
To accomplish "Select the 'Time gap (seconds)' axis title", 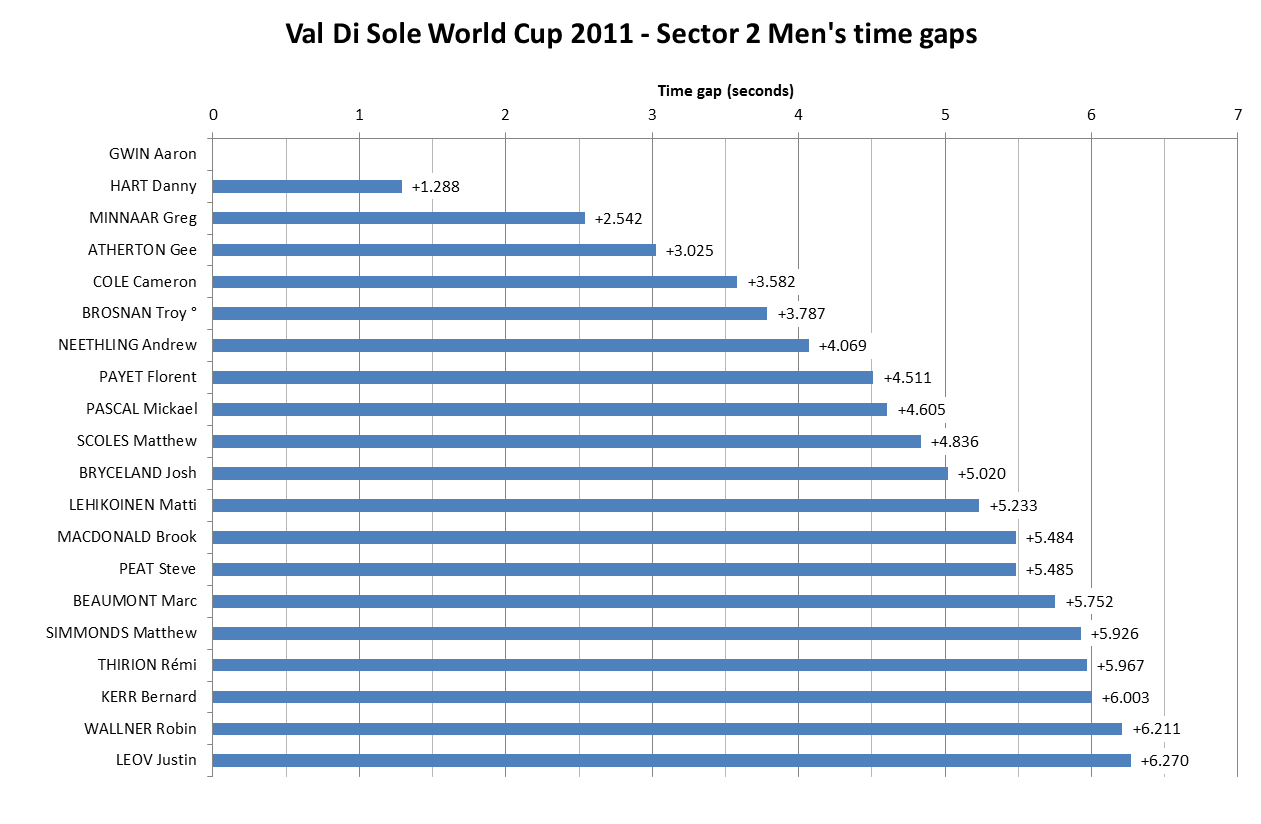I will tap(725, 90).
